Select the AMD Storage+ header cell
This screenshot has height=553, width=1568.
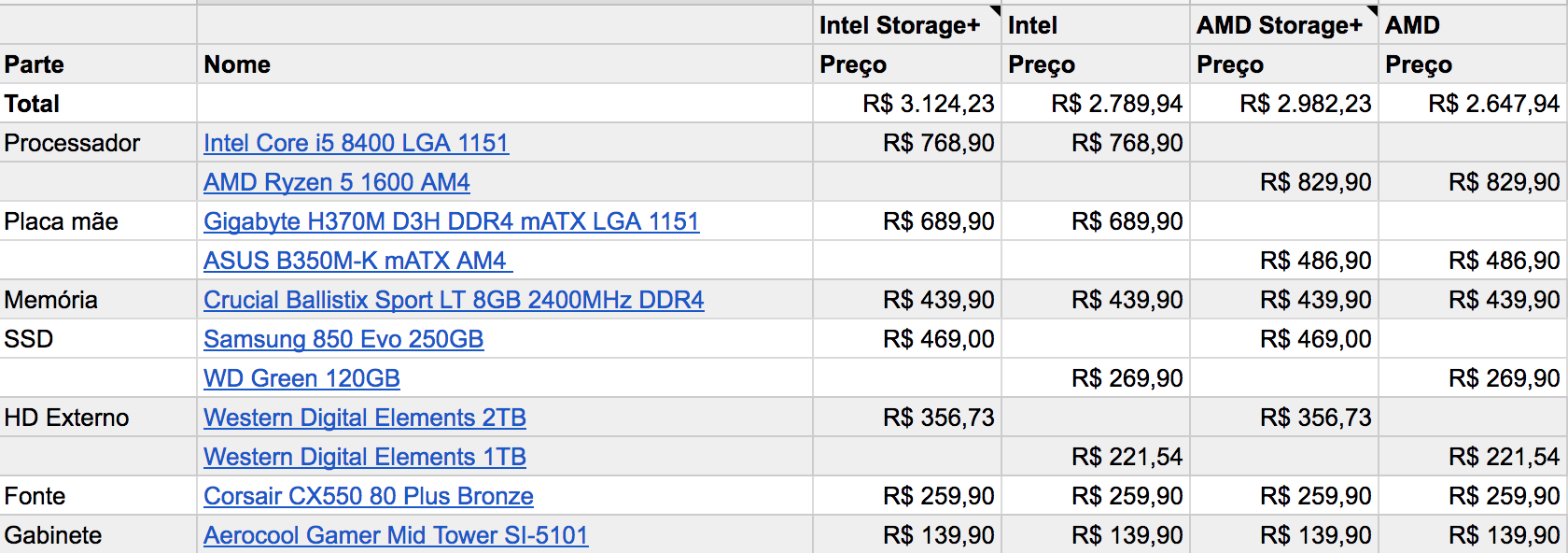tap(1283, 25)
